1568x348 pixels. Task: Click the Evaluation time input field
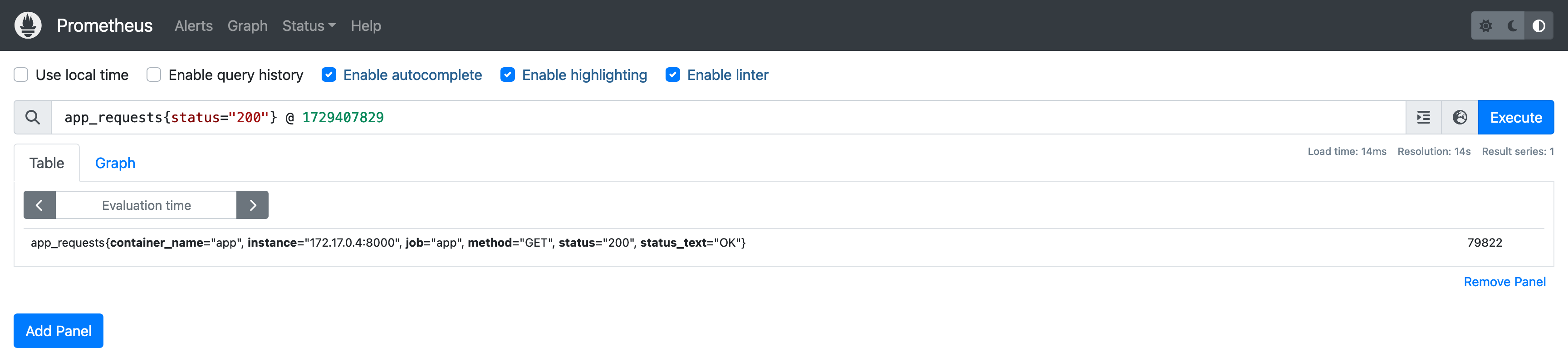[146, 205]
